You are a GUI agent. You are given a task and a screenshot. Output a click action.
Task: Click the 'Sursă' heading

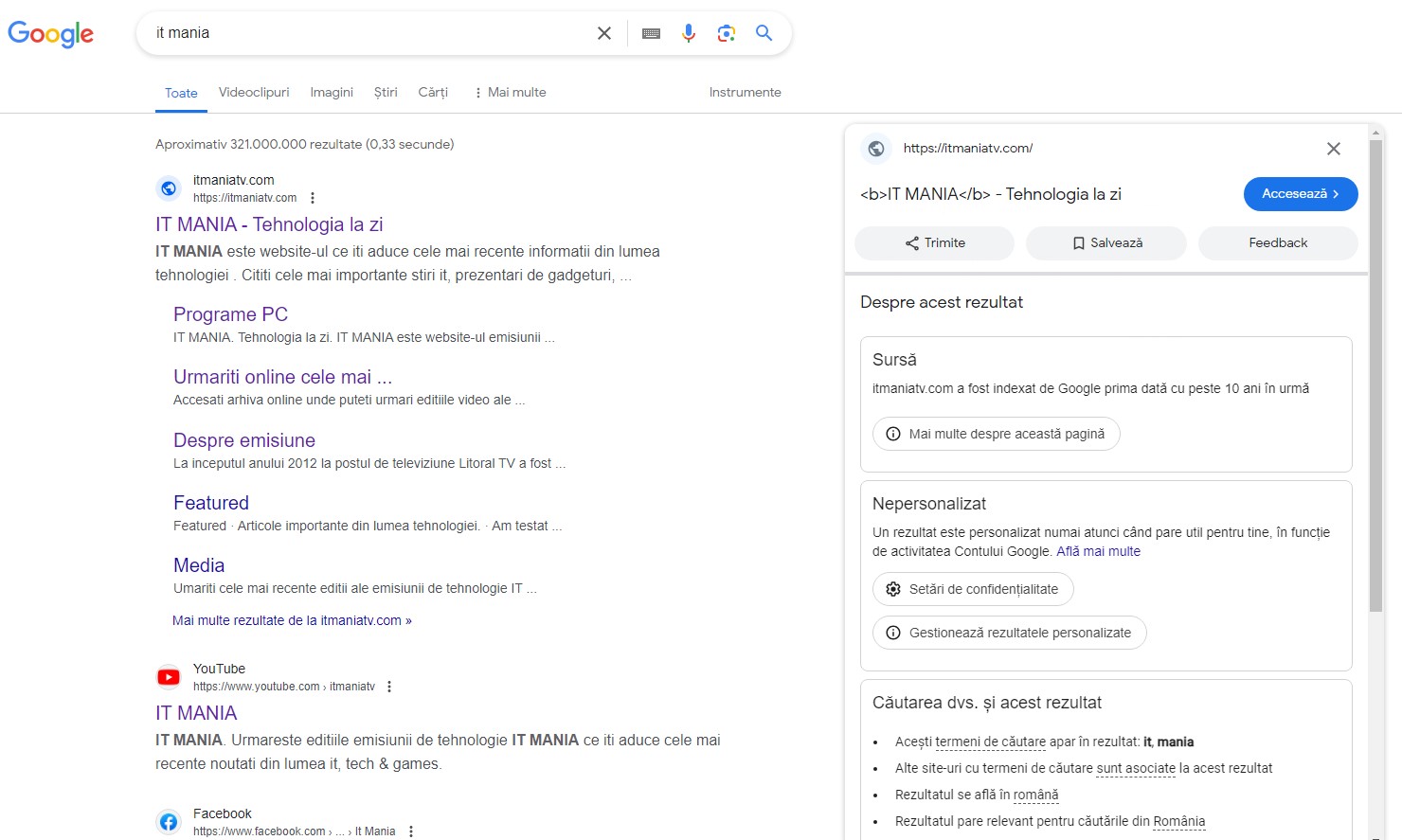pyautogui.click(x=894, y=360)
